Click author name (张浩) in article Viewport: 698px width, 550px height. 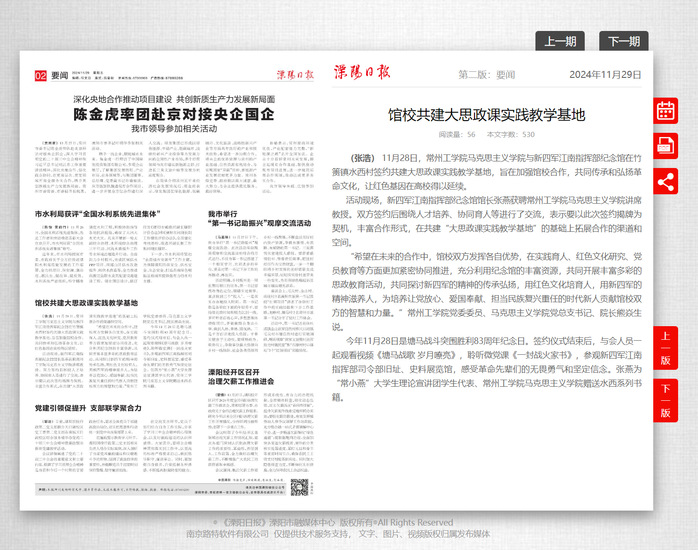[363, 158]
